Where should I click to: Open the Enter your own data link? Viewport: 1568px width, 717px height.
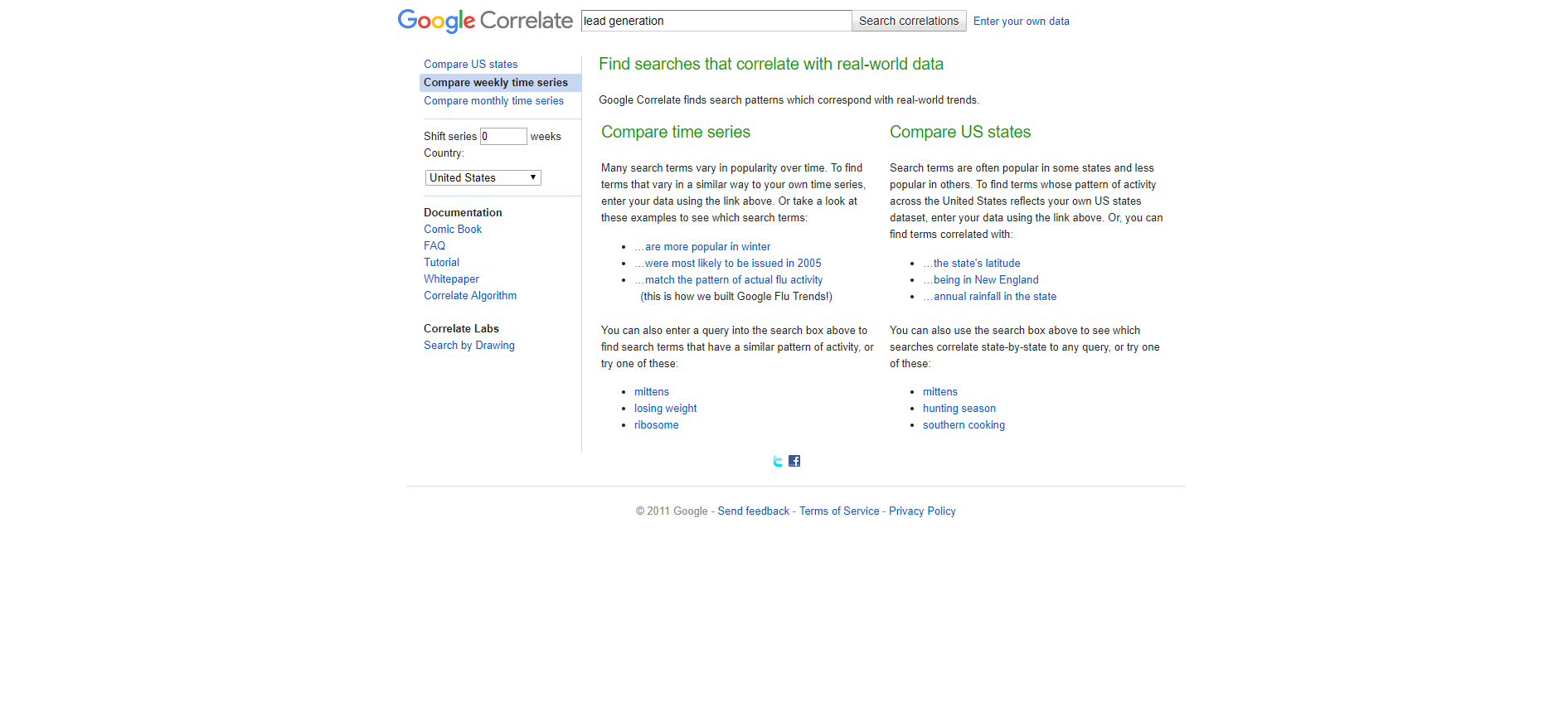1022,21
